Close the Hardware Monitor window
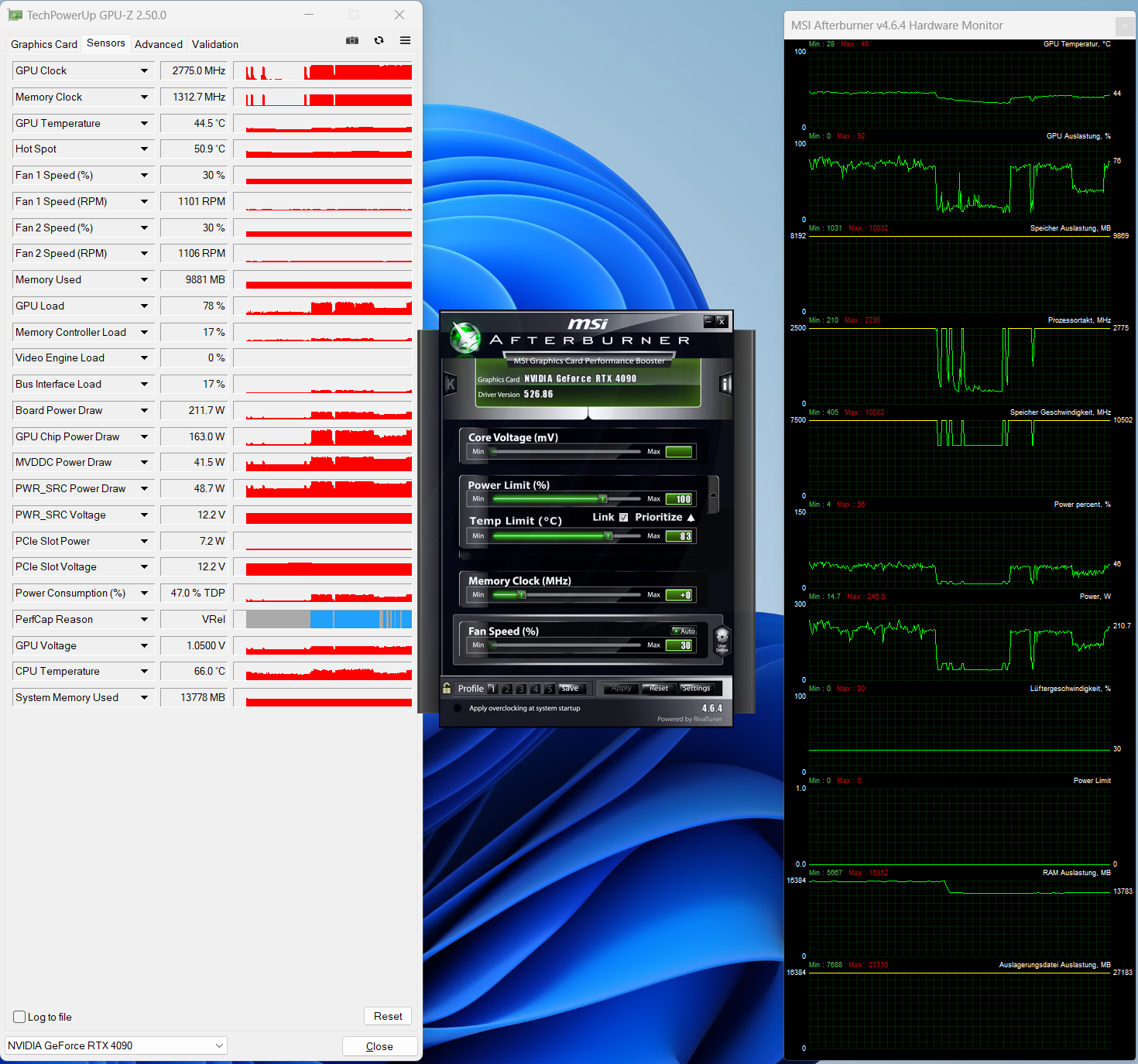 pyautogui.click(x=1125, y=26)
